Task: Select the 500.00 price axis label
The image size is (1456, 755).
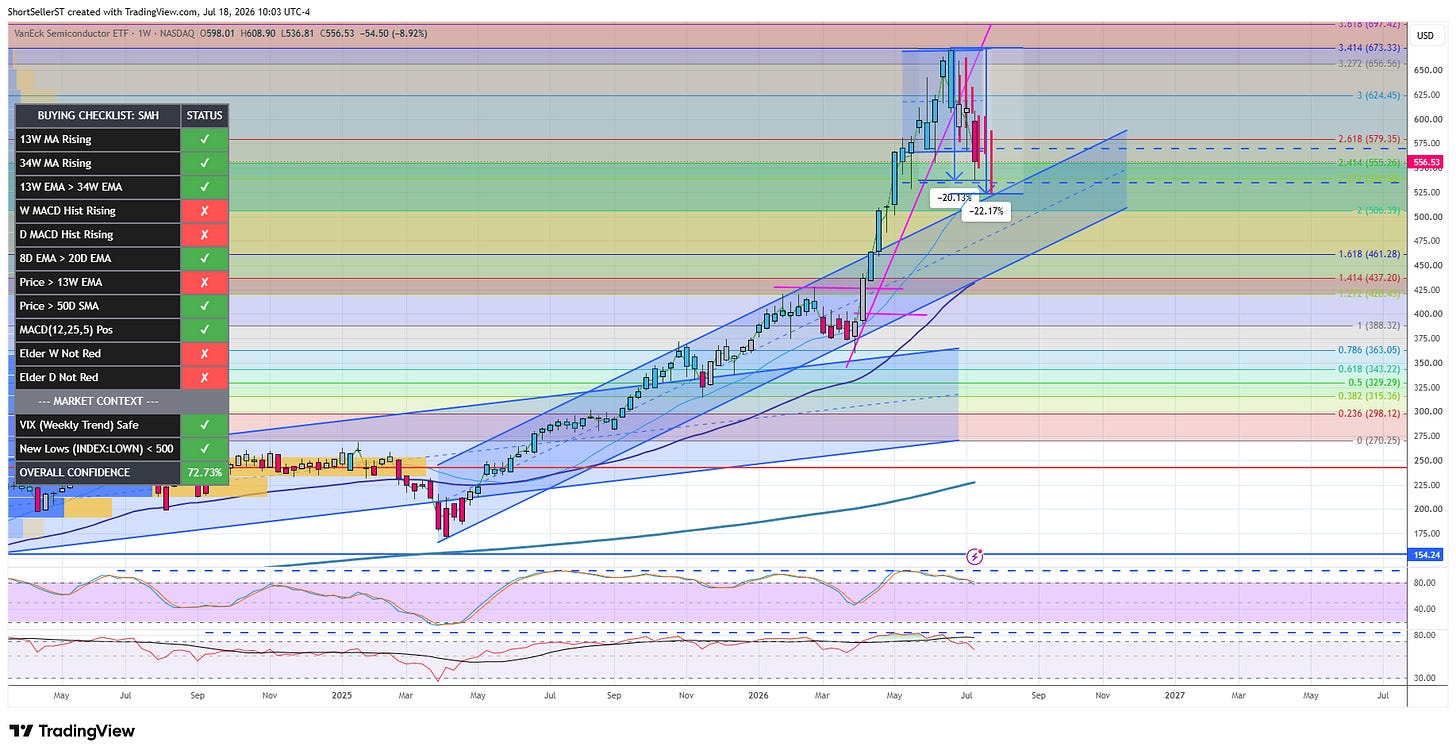Action: [1427, 216]
